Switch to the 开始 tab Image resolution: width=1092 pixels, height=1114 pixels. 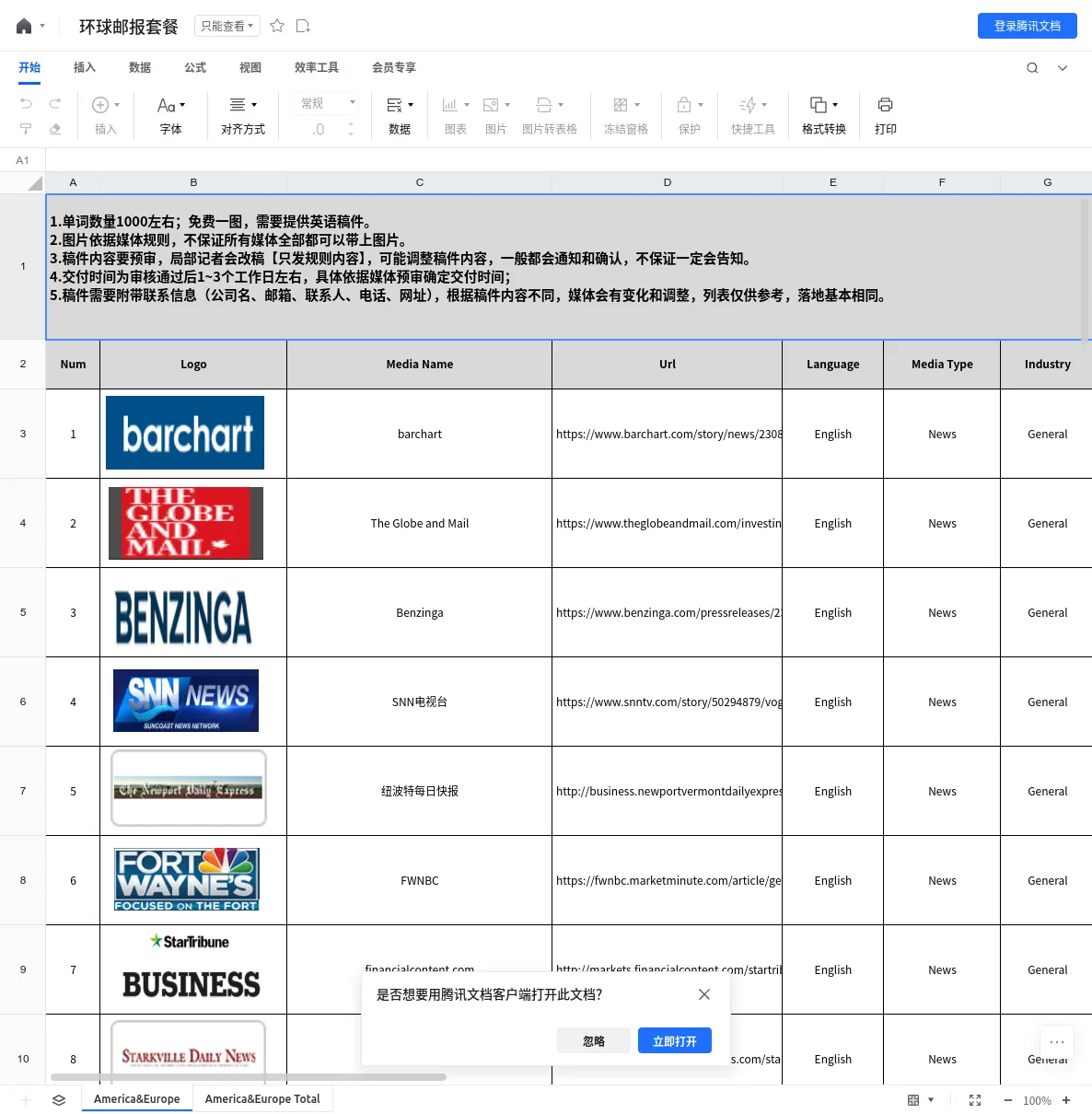point(29,67)
